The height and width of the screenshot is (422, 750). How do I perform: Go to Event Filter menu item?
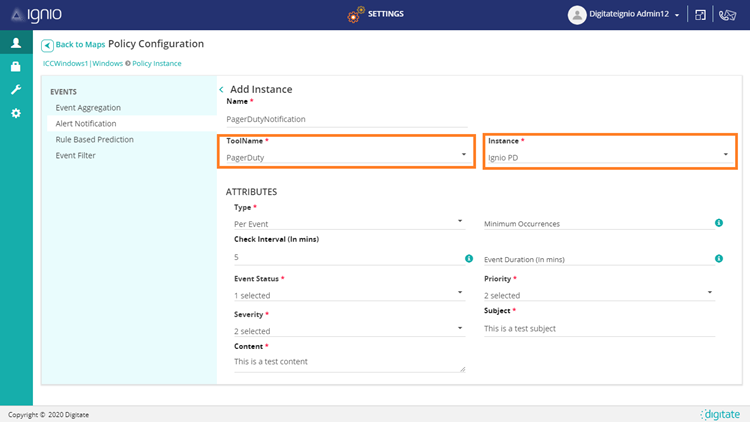(76, 155)
